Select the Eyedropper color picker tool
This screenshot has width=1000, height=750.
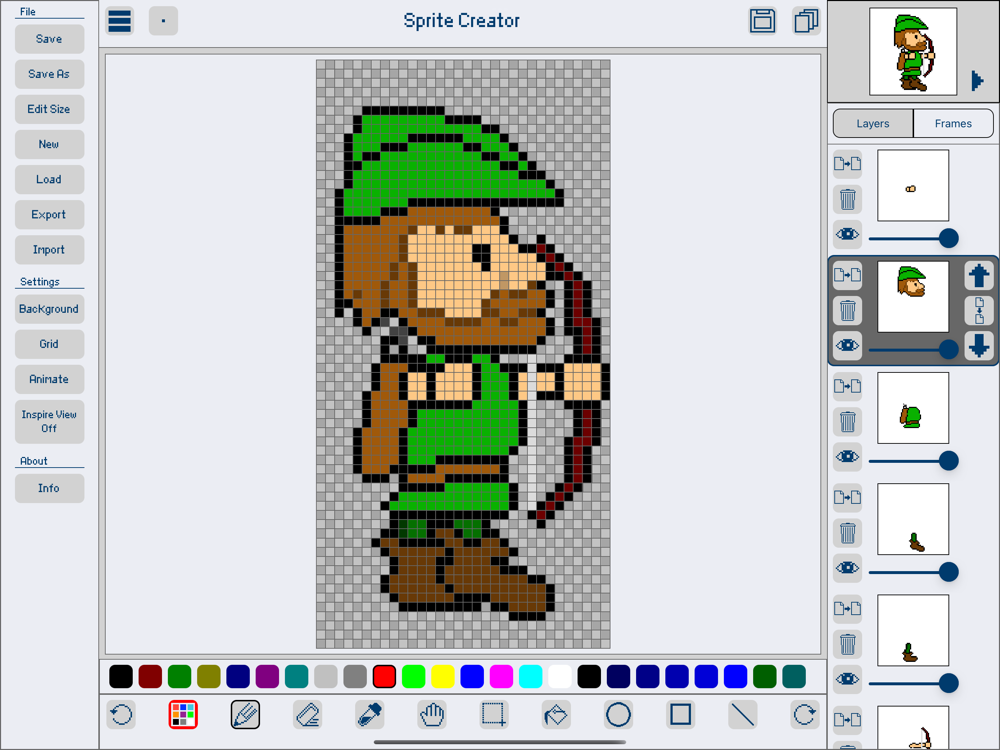coord(370,714)
